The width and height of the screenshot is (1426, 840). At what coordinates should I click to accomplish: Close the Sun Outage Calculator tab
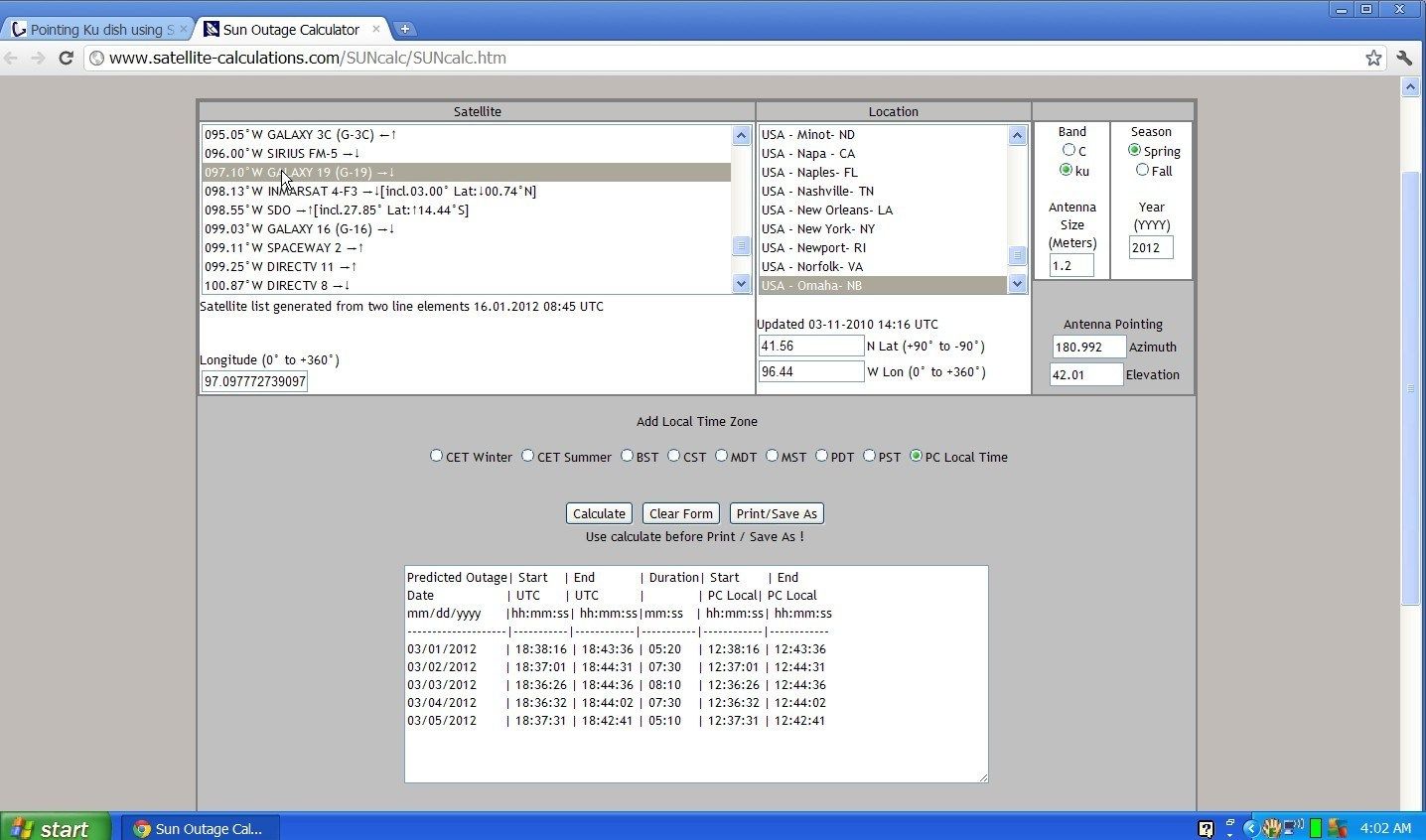(x=375, y=29)
